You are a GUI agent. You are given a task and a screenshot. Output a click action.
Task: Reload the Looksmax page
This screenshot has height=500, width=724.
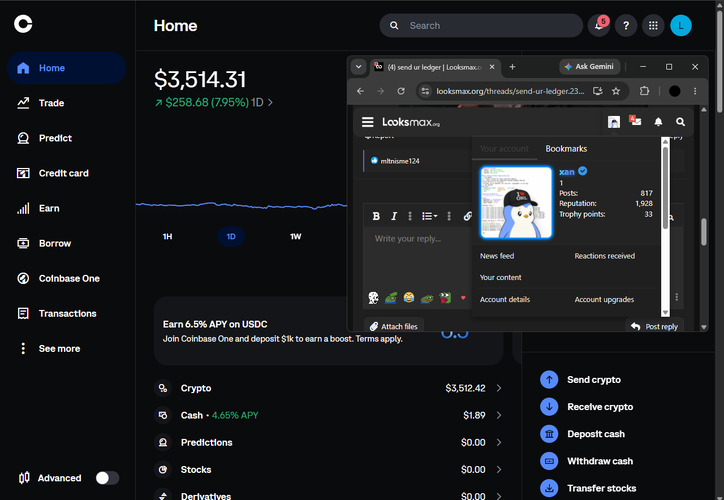point(401,91)
